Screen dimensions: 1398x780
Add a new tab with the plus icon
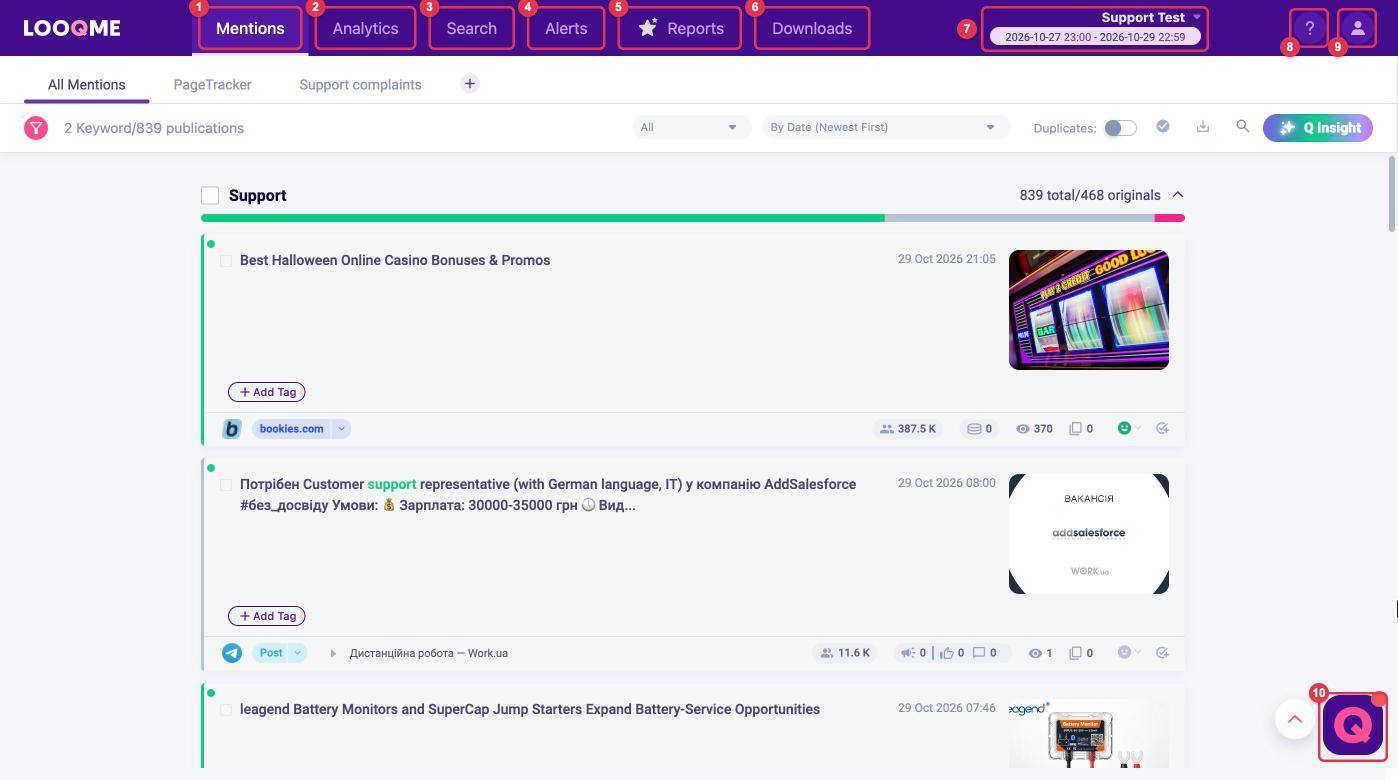pos(470,84)
